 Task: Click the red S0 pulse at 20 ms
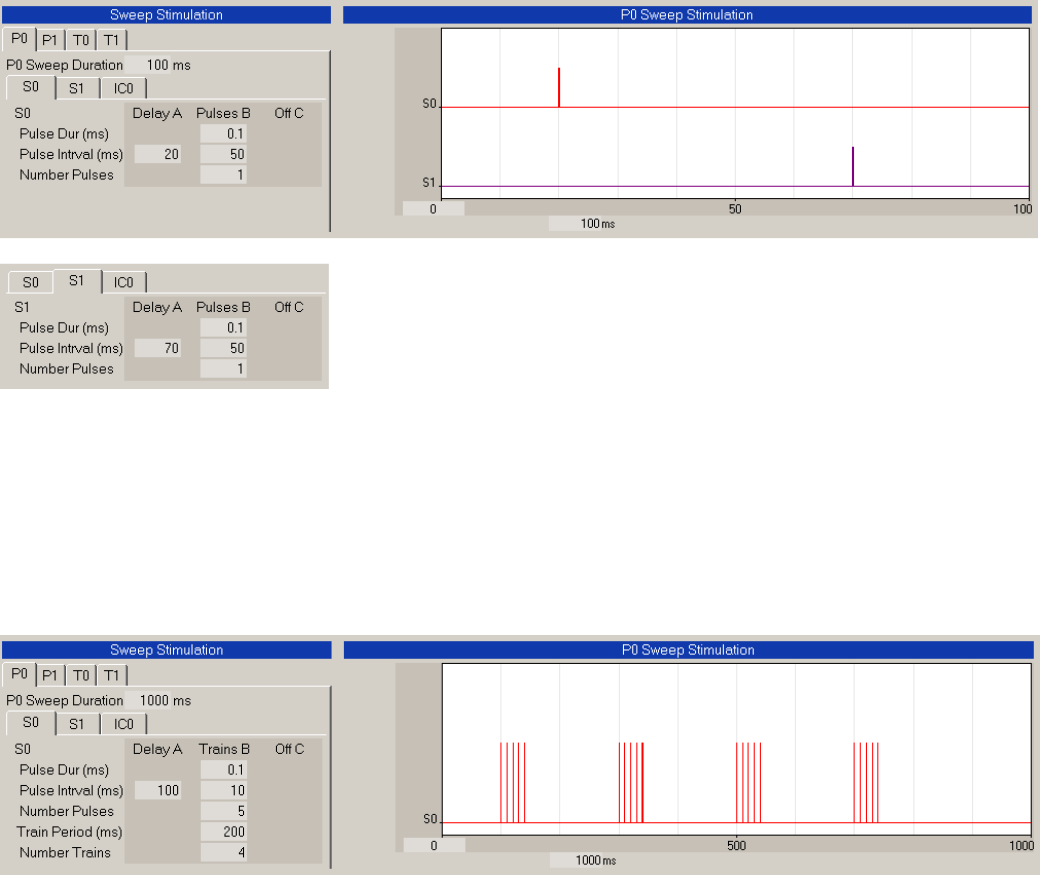click(x=559, y=86)
